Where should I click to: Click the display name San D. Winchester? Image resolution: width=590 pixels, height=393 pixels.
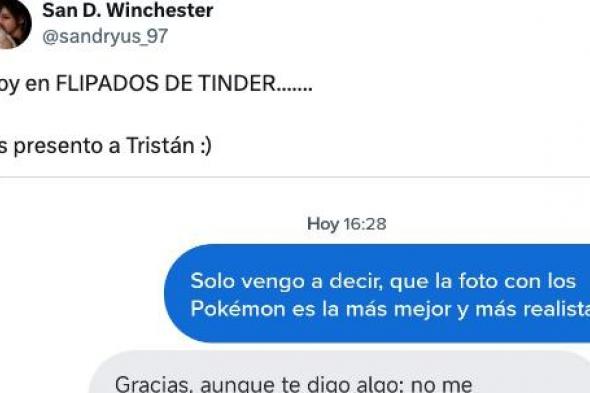click(128, 10)
